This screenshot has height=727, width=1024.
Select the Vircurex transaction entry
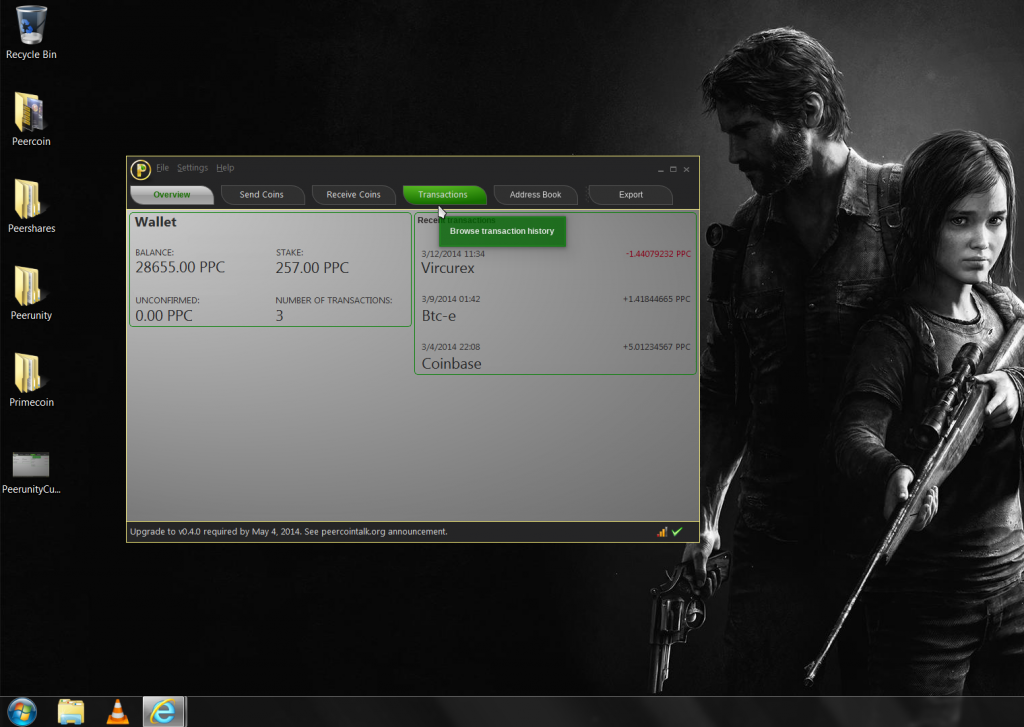point(555,262)
